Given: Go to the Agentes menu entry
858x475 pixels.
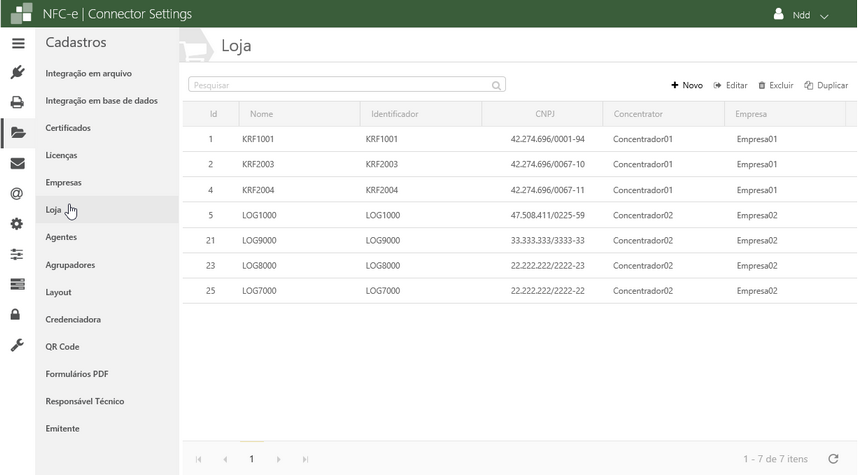Looking at the screenshot, I should point(61,237).
